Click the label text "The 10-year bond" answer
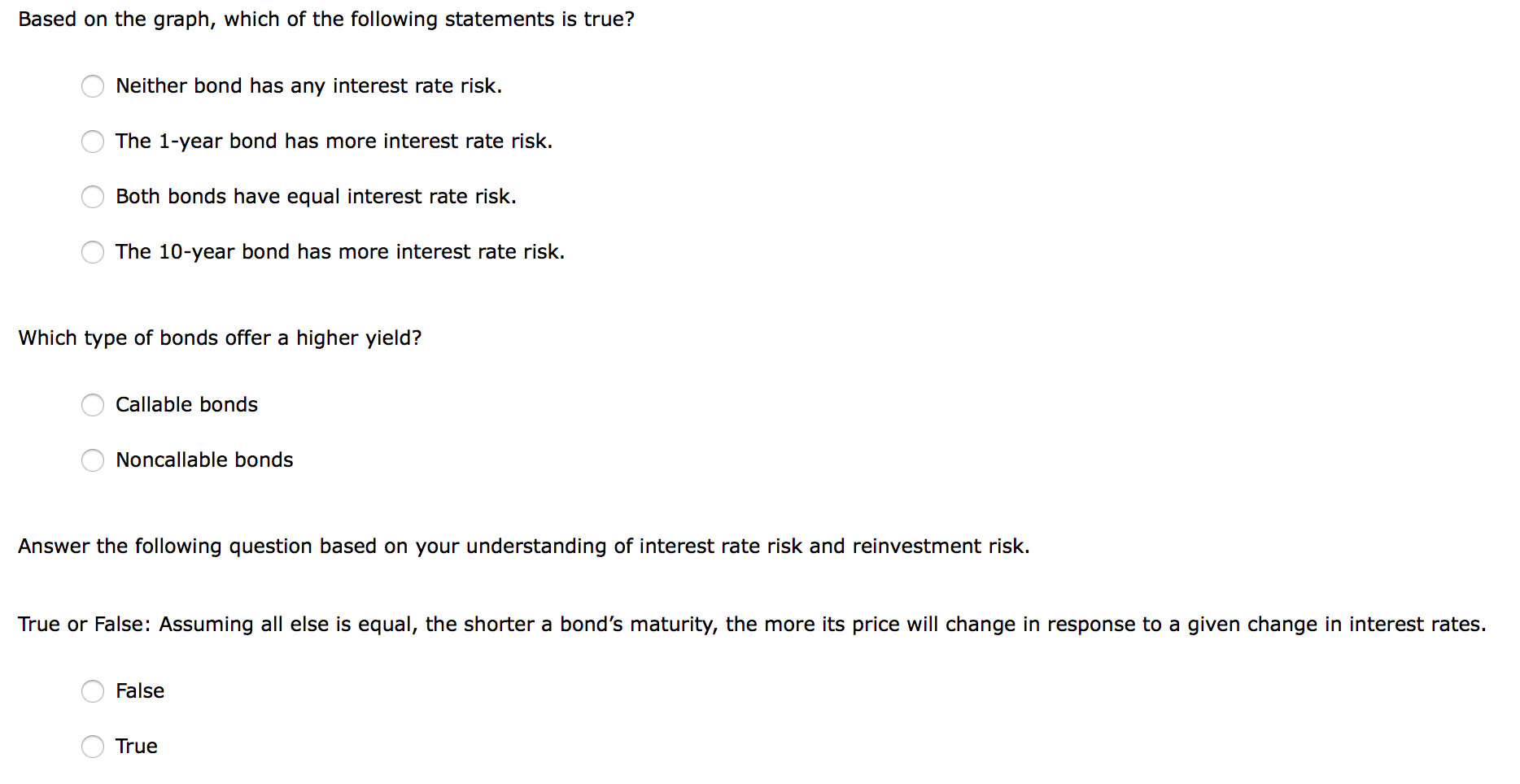The image size is (1520, 784). [x=340, y=252]
